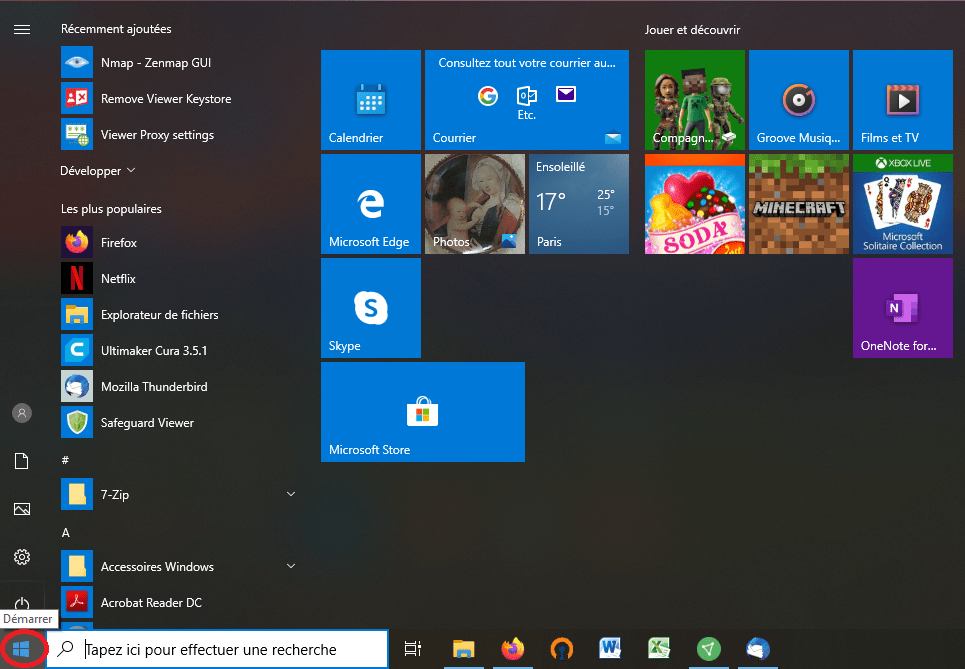Open the Courrier mail tile

[527, 100]
